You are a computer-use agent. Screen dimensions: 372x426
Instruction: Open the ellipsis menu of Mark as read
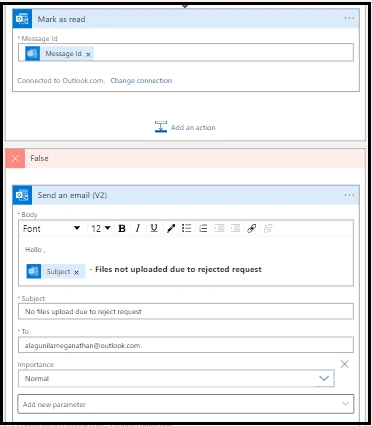[x=349, y=18]
